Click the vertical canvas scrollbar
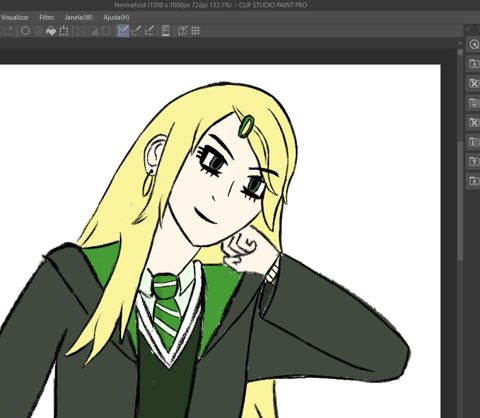This screenshot has width=480, height=418. 460,200
